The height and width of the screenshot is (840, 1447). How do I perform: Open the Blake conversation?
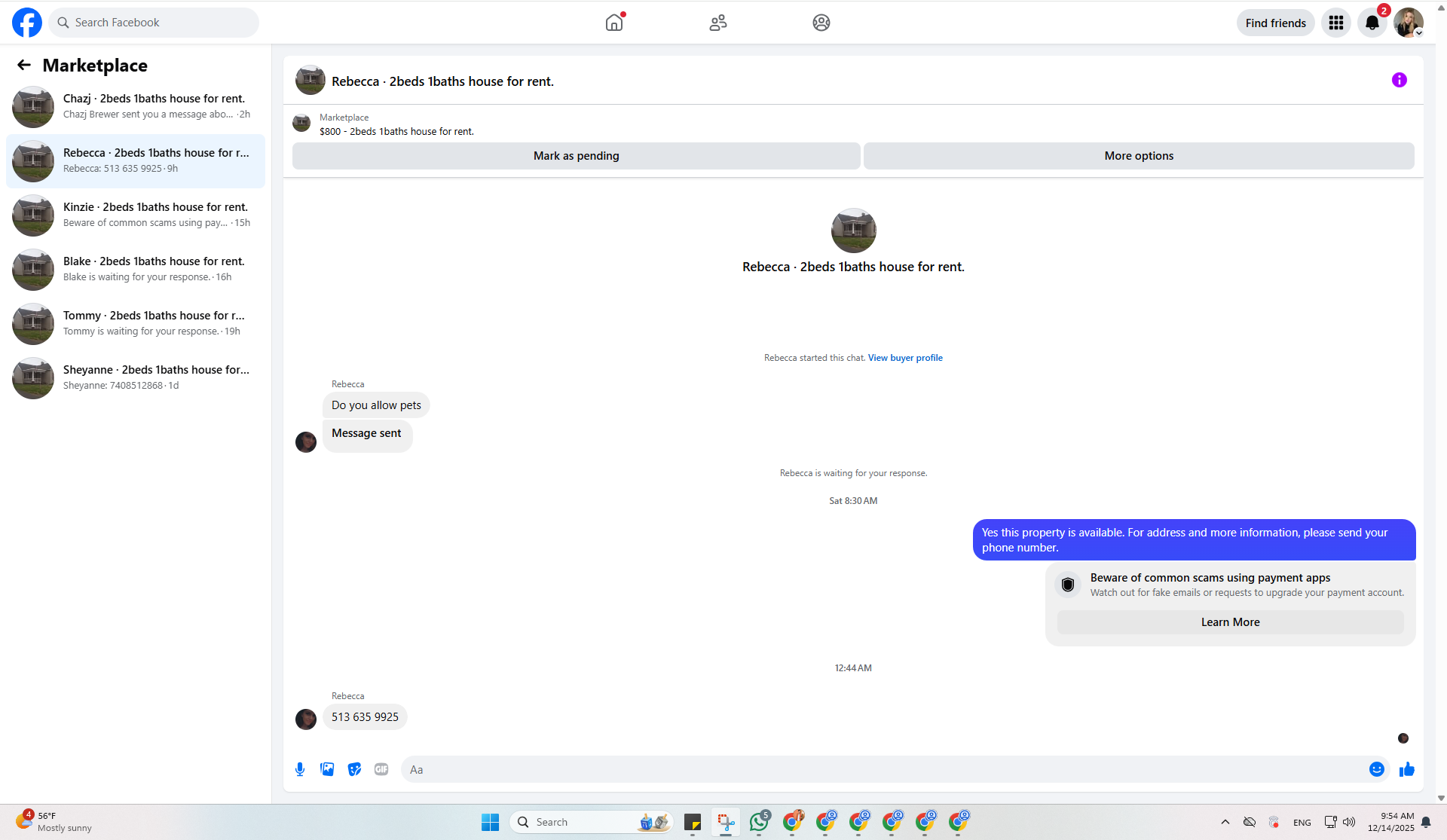point(136,270)
